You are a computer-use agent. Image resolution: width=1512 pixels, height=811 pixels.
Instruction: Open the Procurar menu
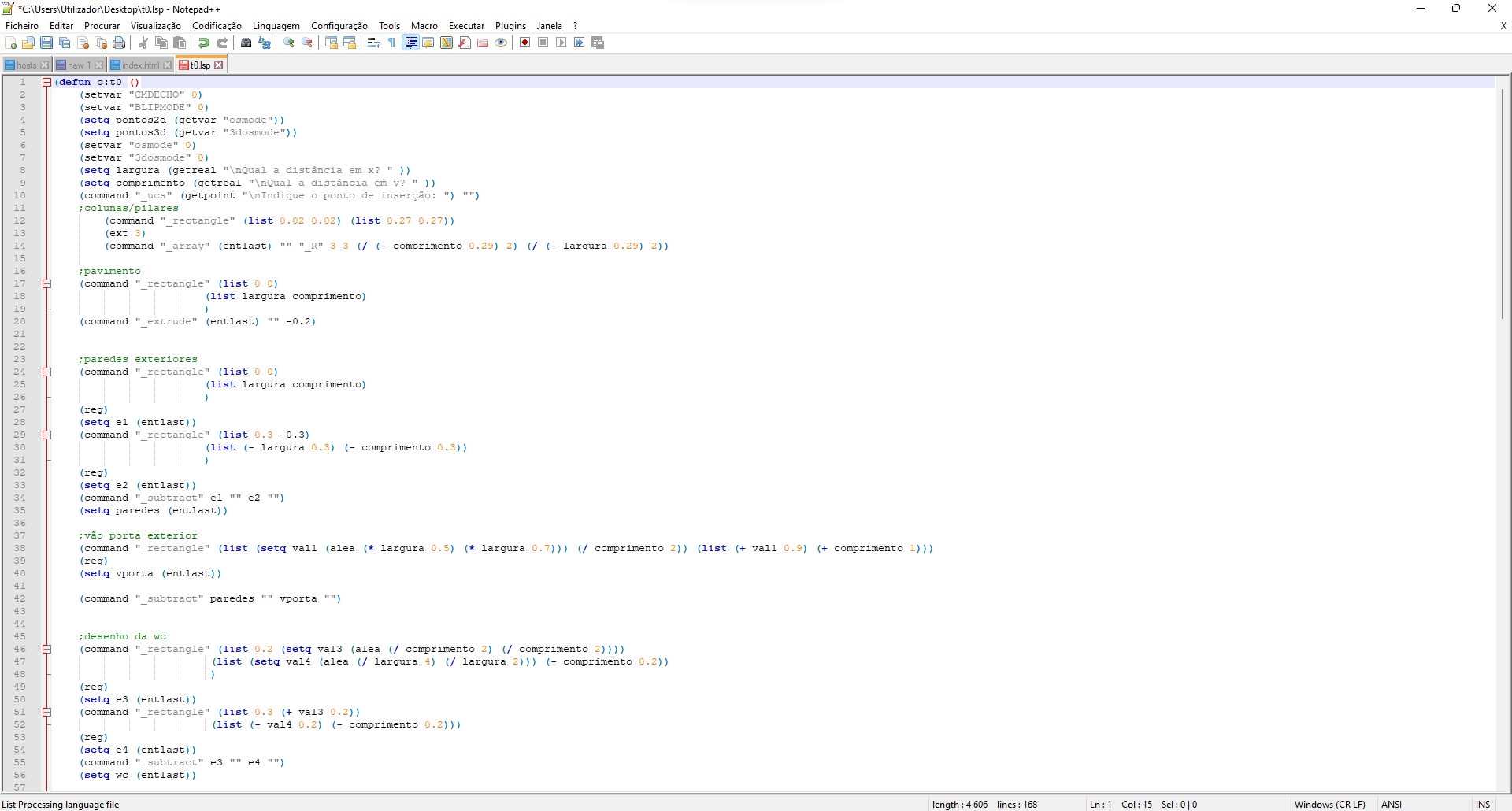(102, 26)
